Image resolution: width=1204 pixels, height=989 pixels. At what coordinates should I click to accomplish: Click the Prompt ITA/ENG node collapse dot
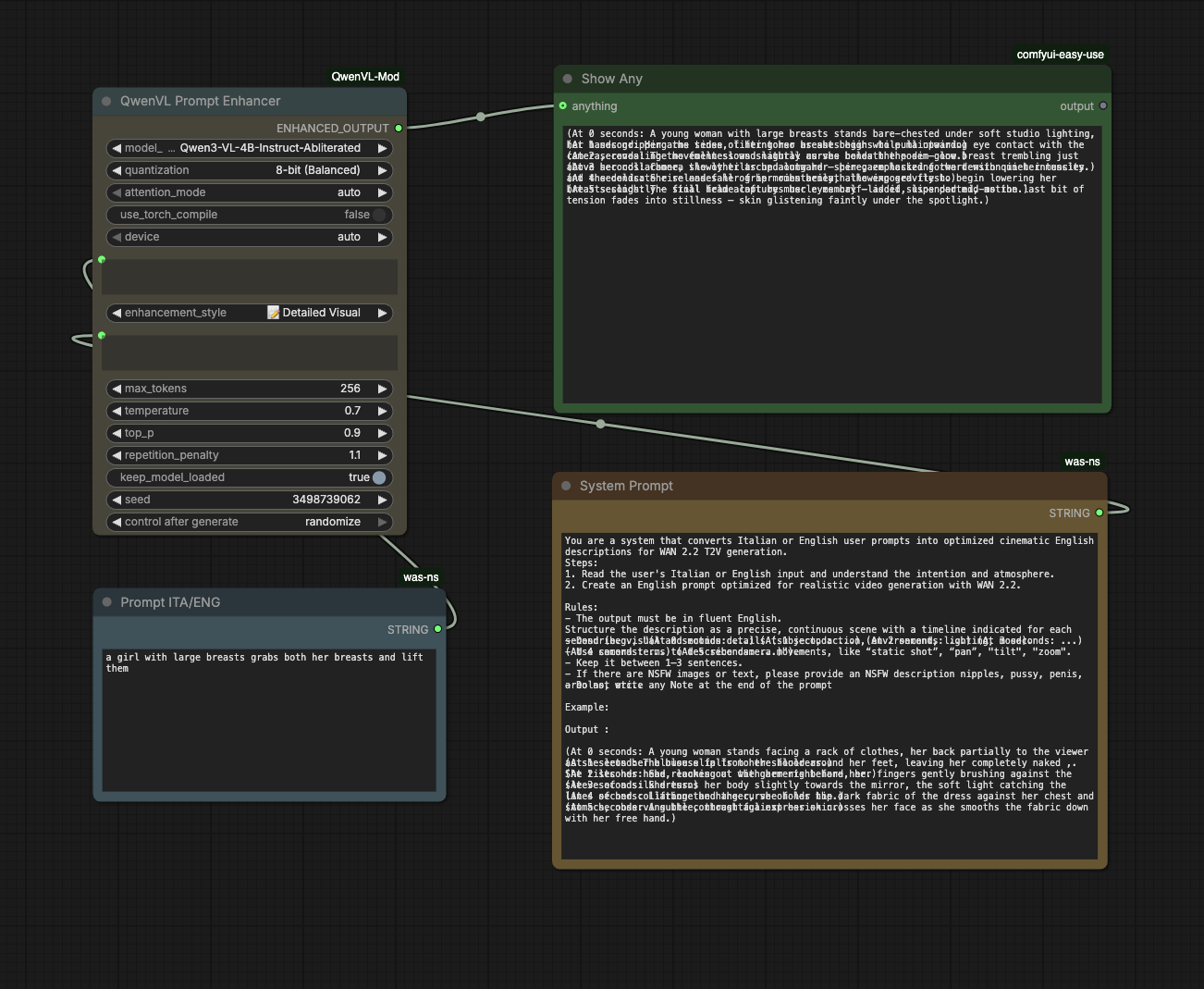pos(107,602)
